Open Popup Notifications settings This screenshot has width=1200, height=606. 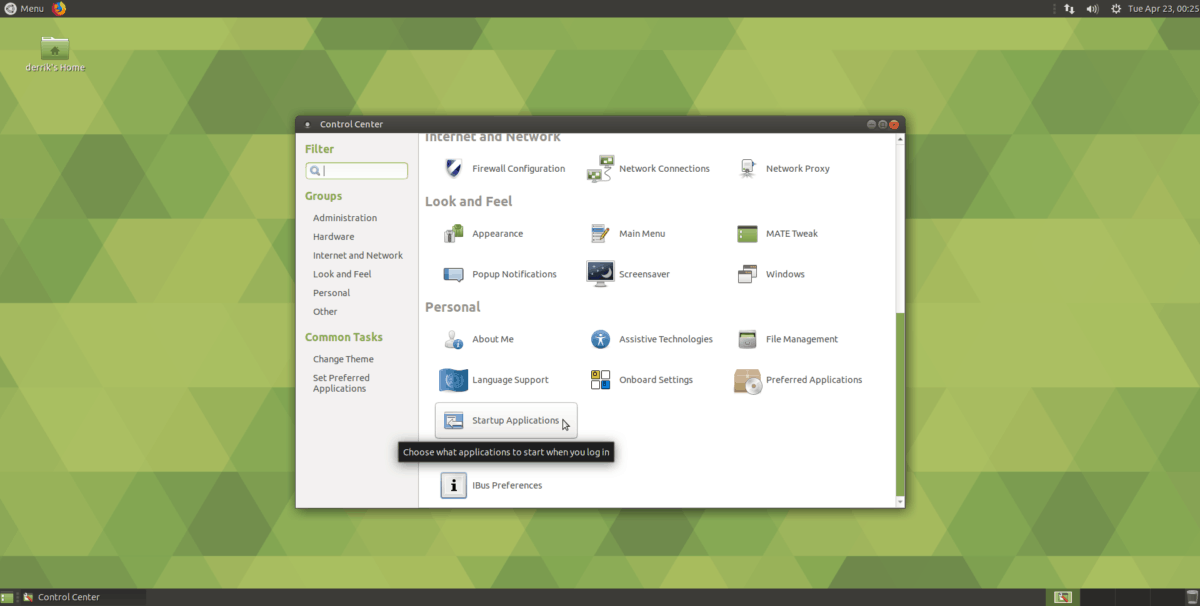click(x=500, y=274)
